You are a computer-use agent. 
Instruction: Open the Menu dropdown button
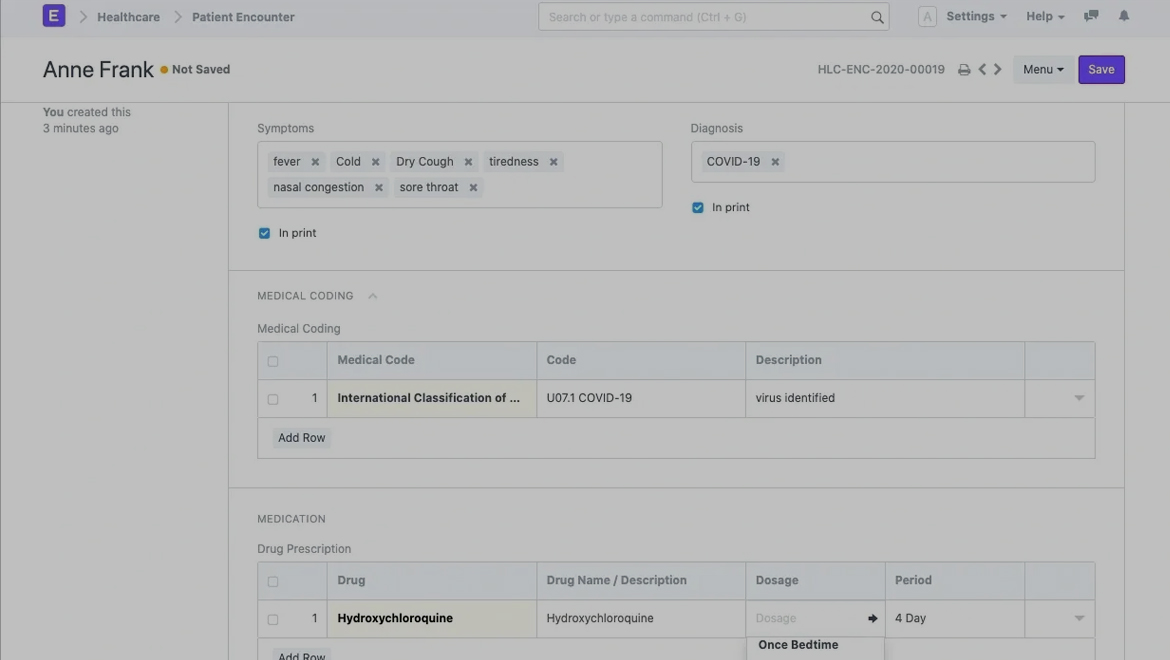[1043, 70]
